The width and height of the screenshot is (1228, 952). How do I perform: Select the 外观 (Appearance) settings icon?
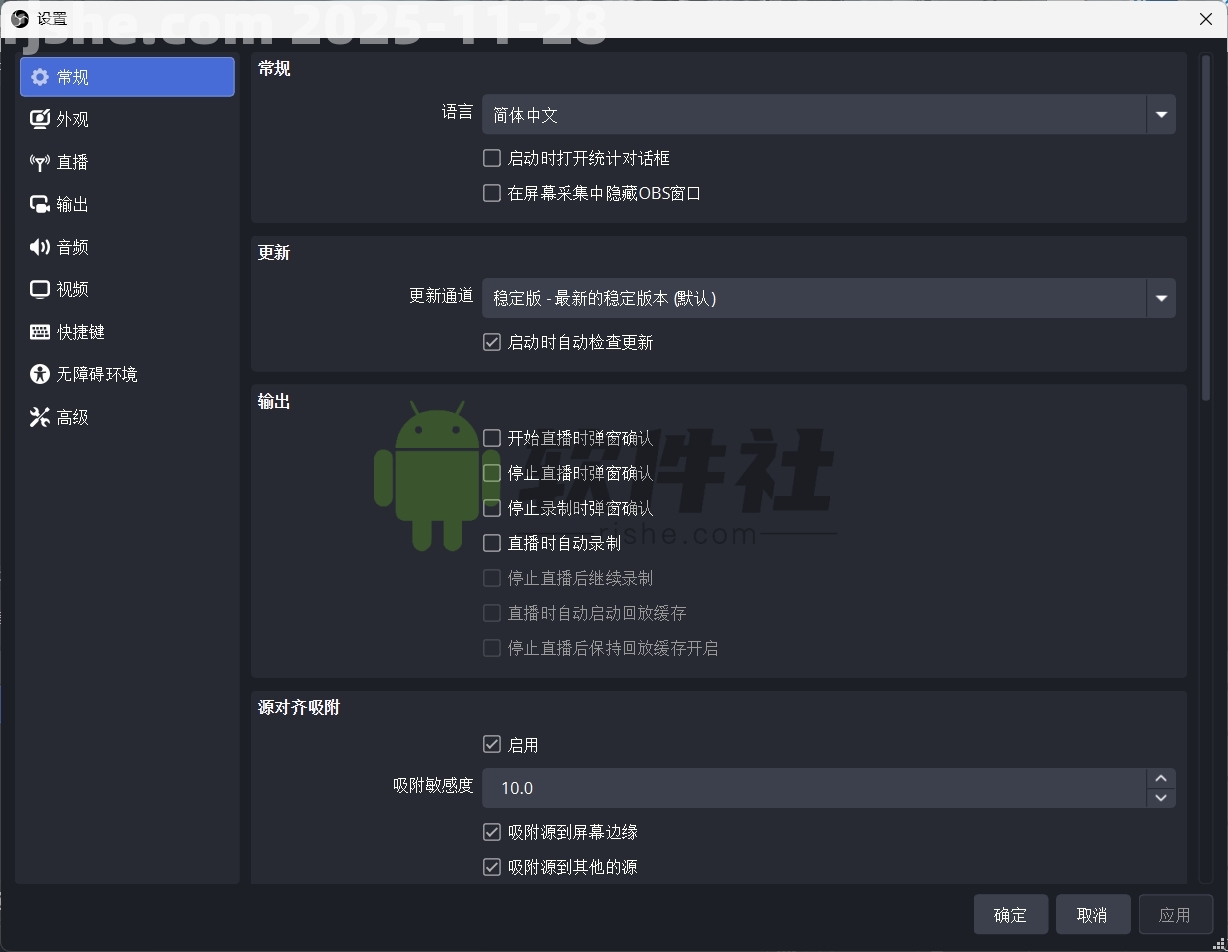coord(39,119)
